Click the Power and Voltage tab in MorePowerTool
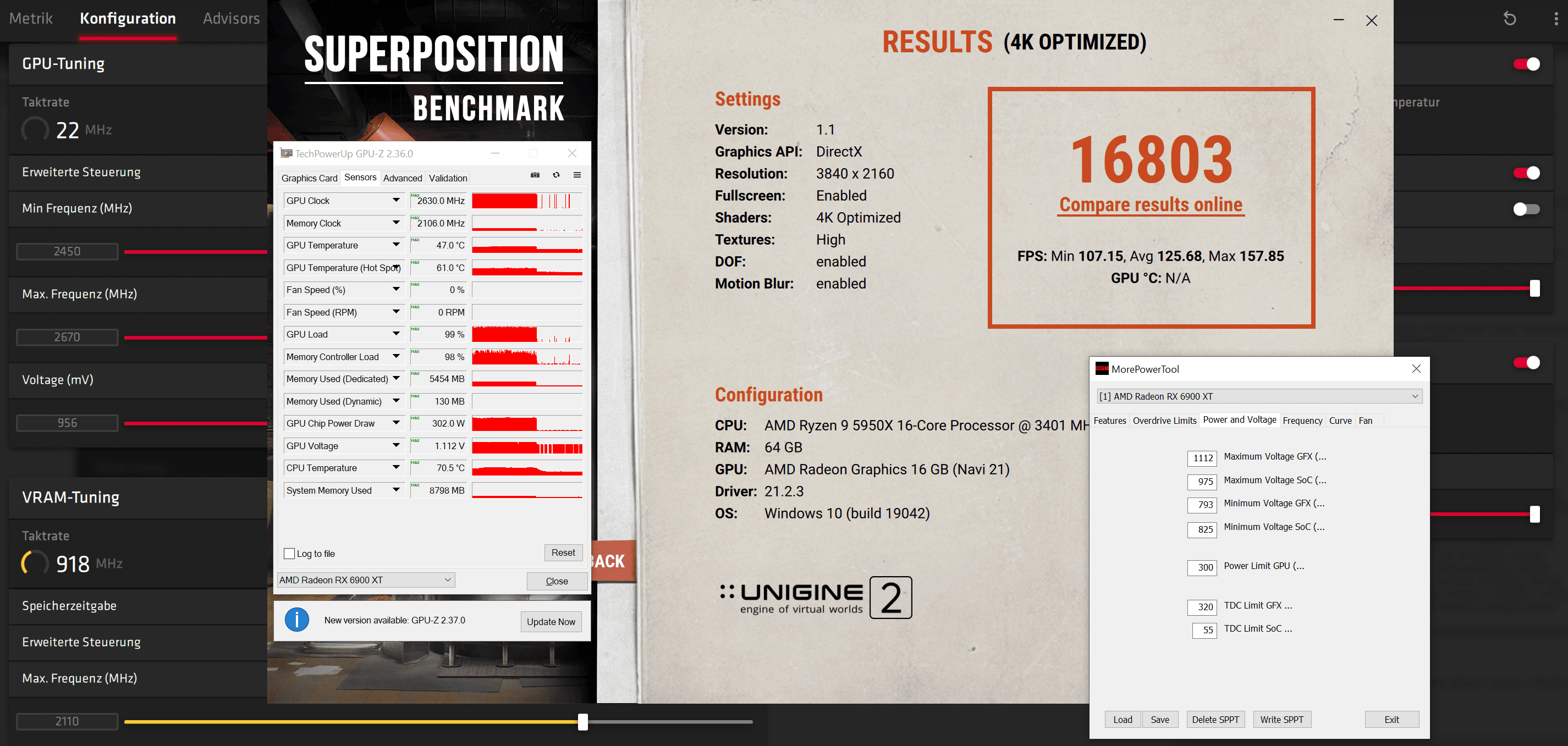1568x746 pixels. 1239,420
